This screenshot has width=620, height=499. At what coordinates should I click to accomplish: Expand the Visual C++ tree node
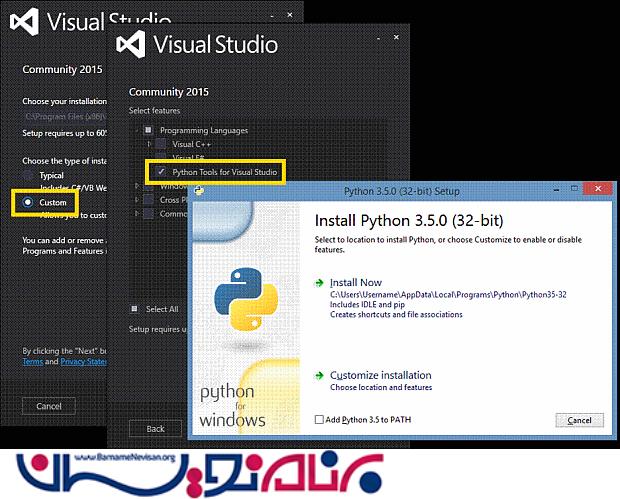[149, 144]
